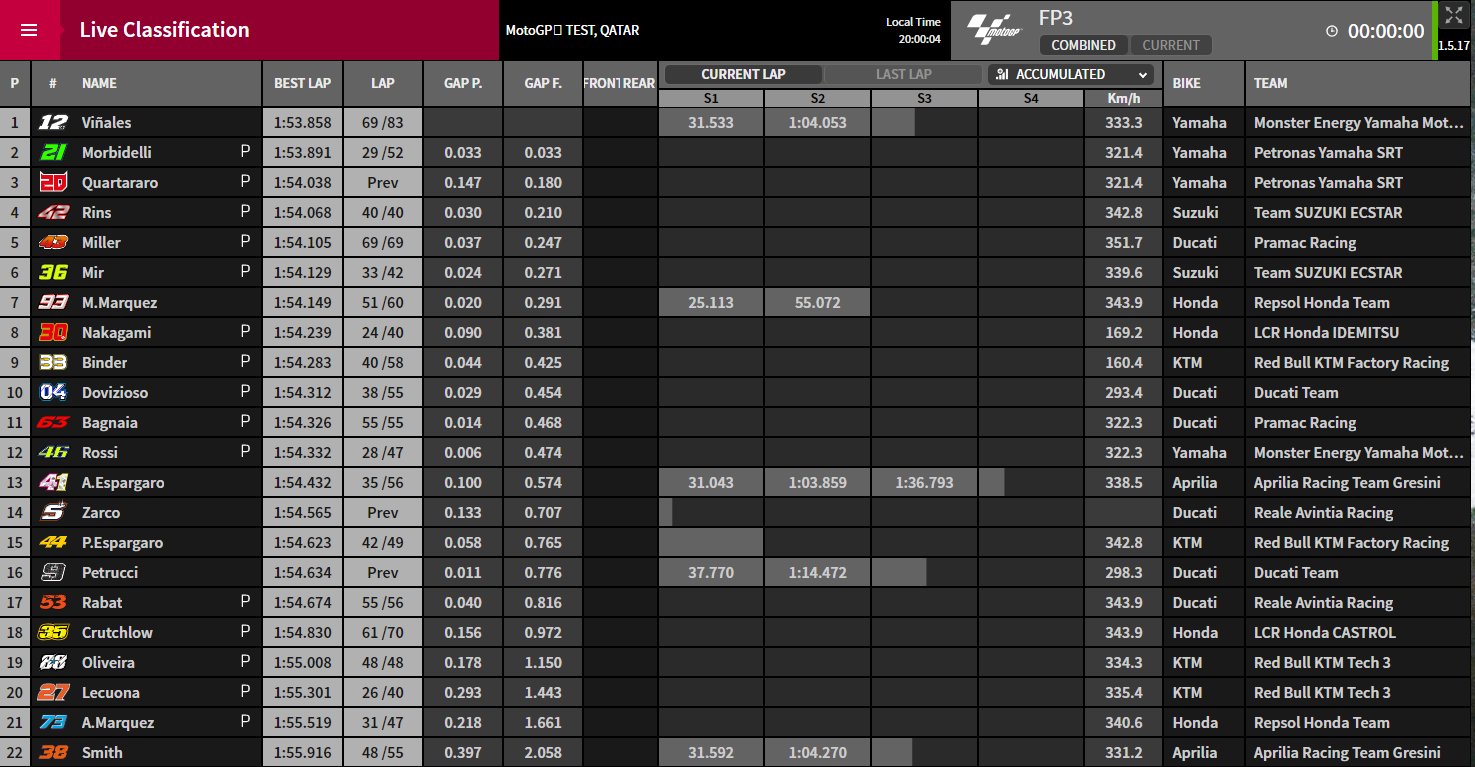Click Dovizioso number 04 badge
This screenshot has height=767, width=1475.
click(52, 392)
